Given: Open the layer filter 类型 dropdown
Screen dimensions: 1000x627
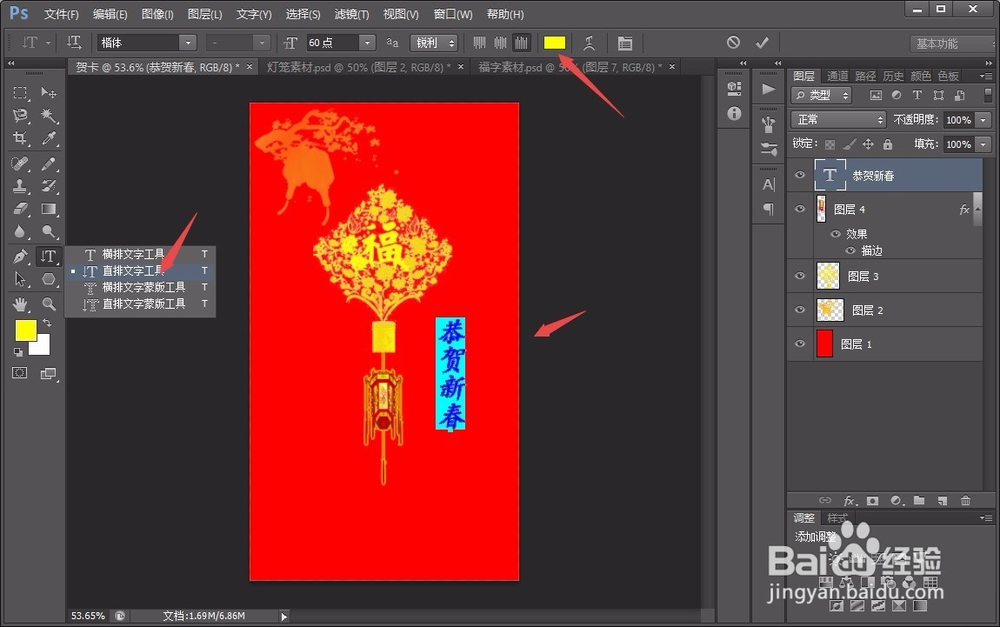Looking at the screenshot, I should pos(822,95).
